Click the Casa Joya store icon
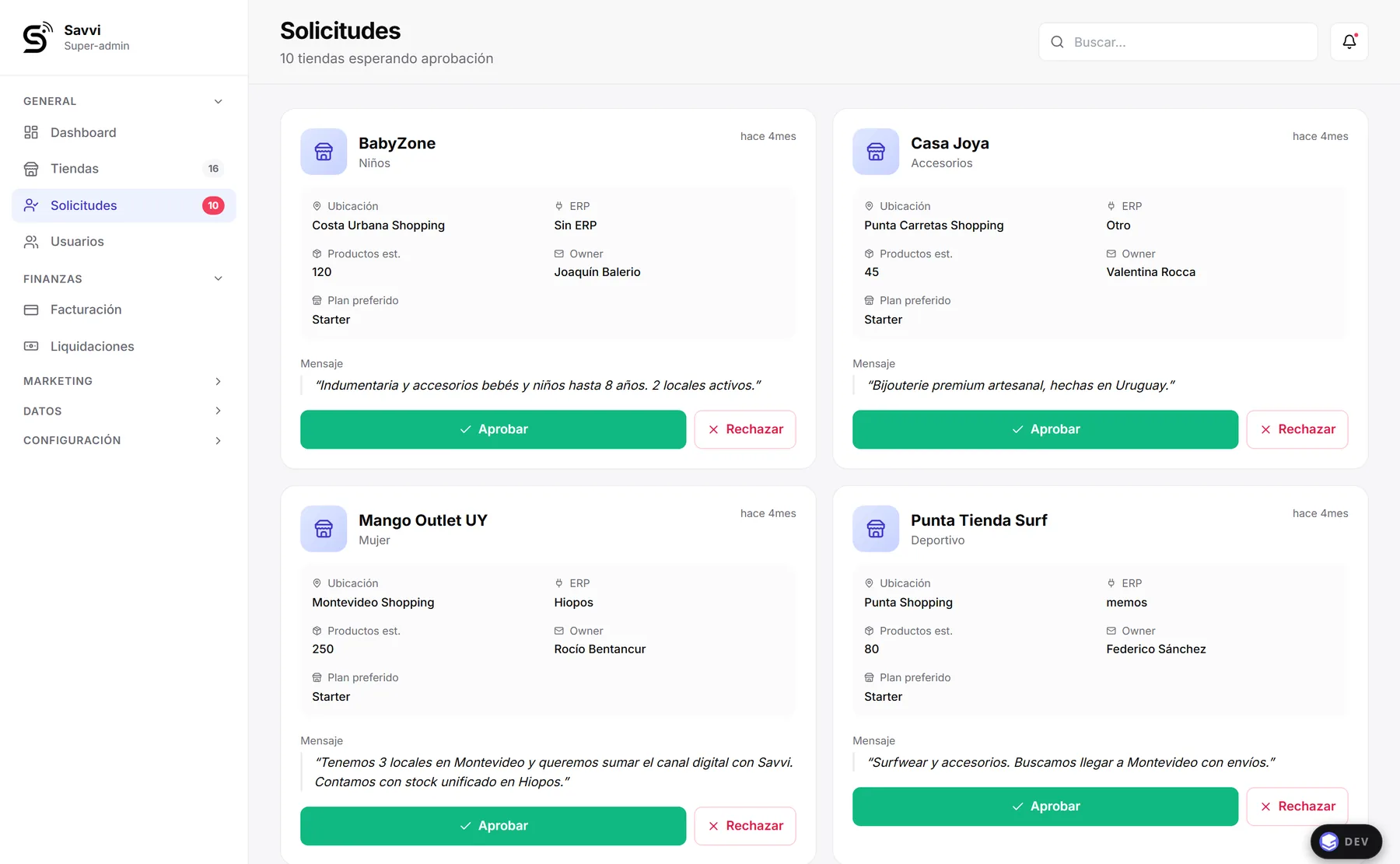Screen dimensions: 1400x864 (x=876, y=152)
